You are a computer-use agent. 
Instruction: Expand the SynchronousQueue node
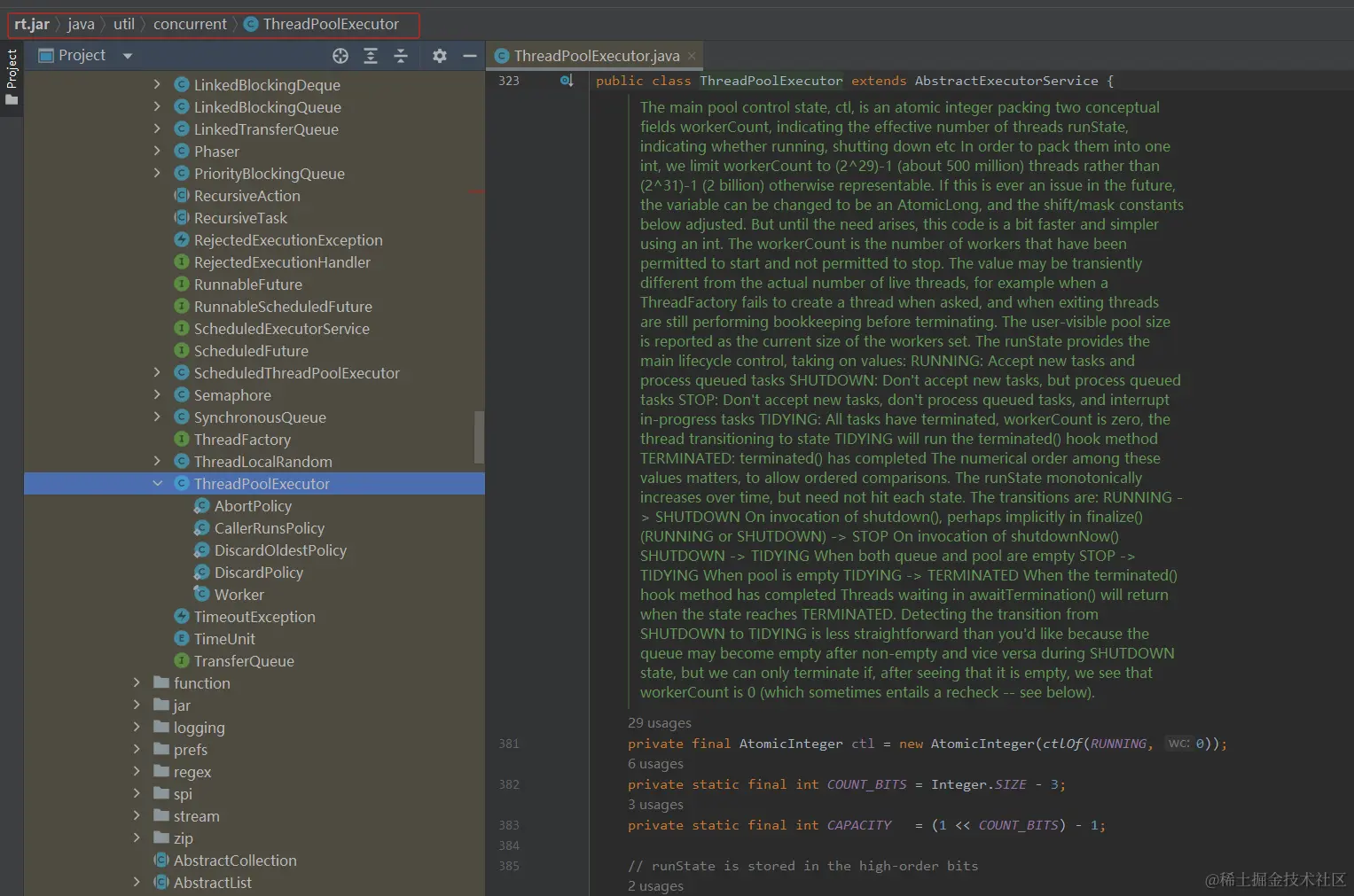157,417
